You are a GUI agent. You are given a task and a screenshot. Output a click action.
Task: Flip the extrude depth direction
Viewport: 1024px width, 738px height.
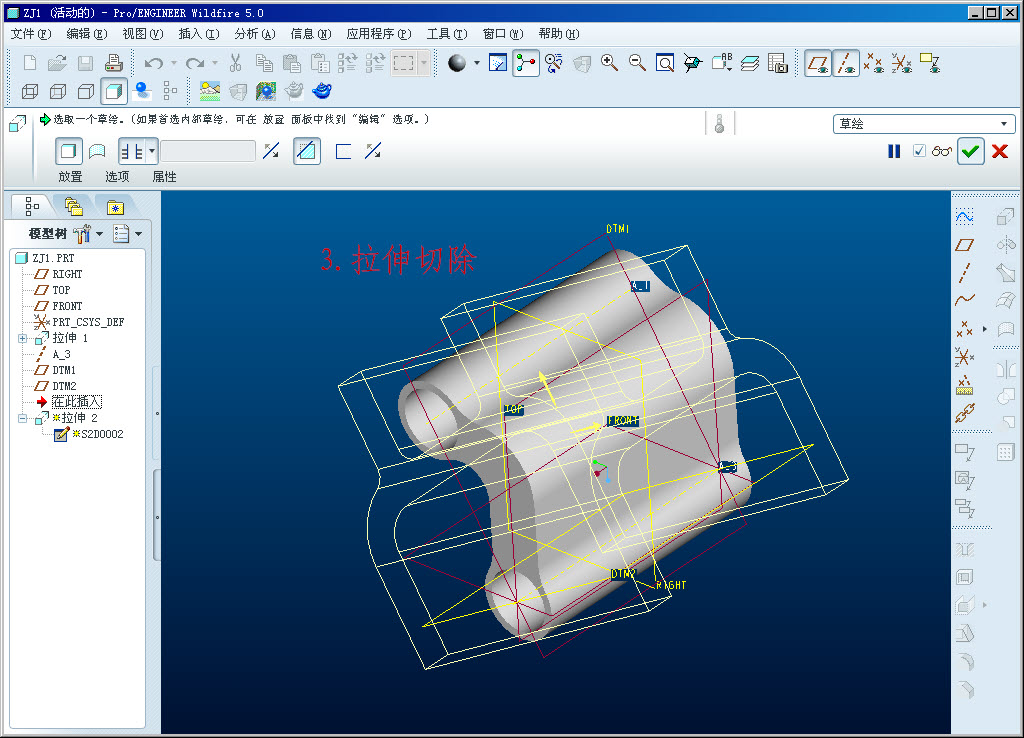271,152
